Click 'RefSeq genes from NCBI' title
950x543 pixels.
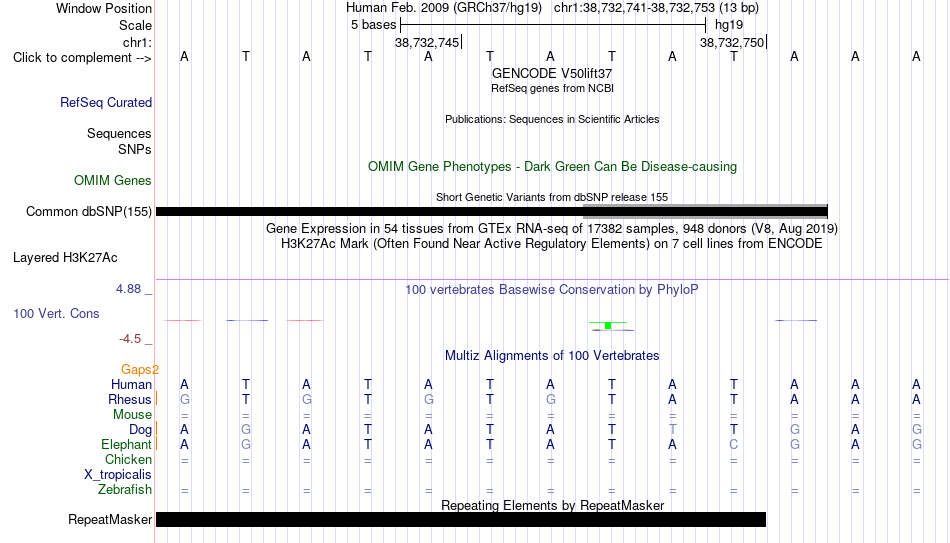[552, 88]
